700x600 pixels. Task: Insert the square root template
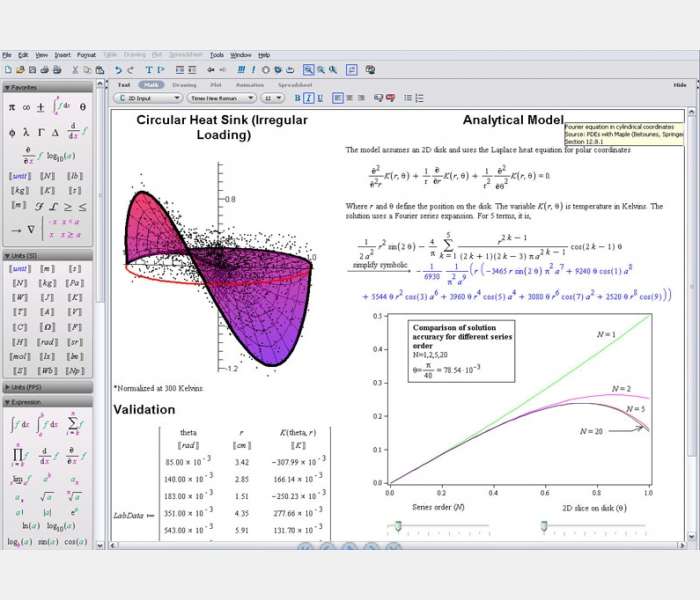(x=48, y=497)
